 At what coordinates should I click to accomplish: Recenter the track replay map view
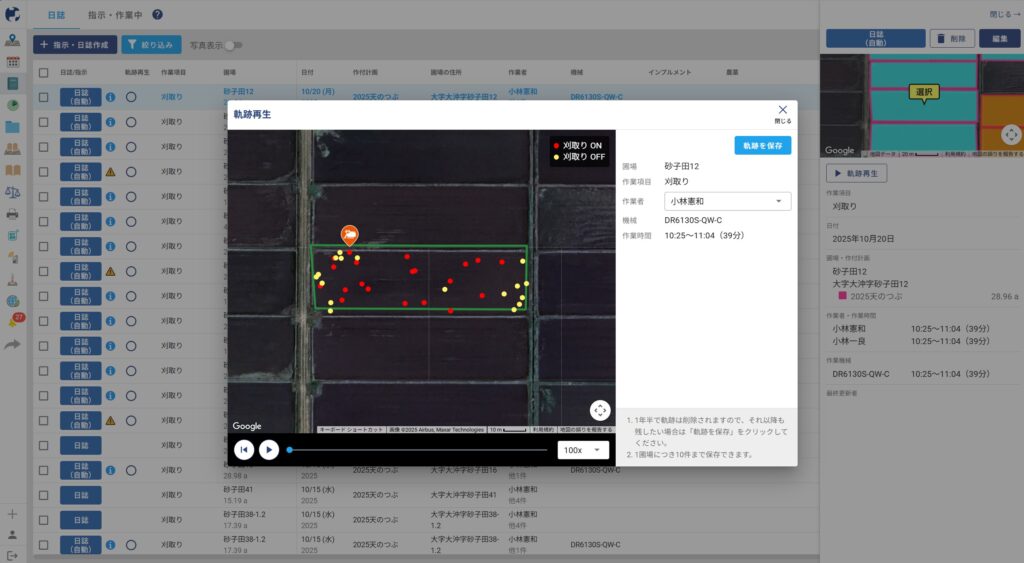tap(599, 410)
